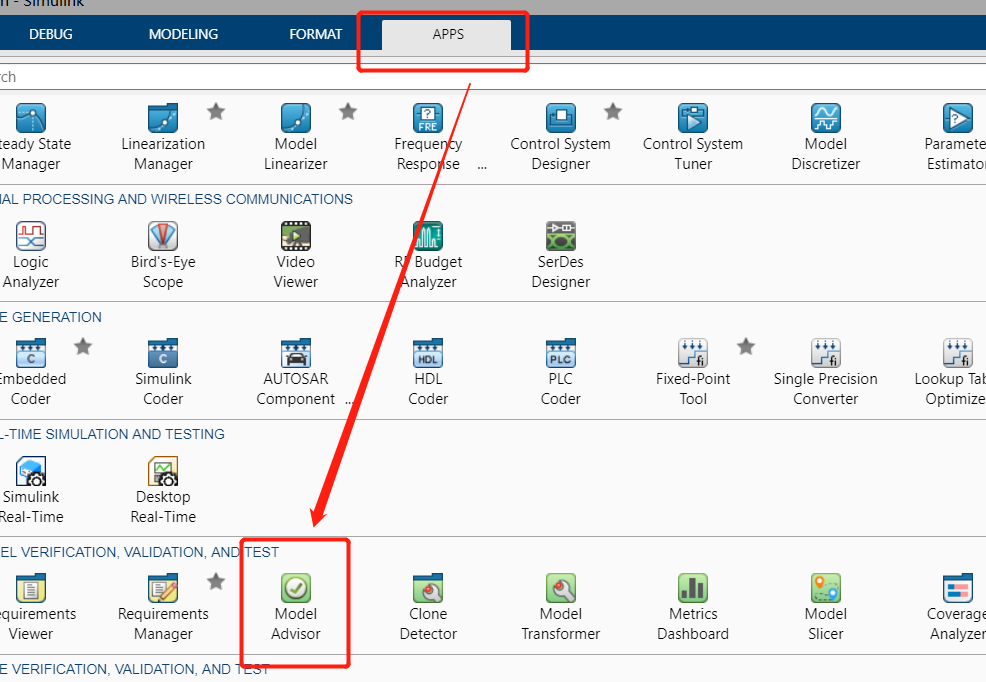The height and width of the screenshot is (682, 986).
Task: Open HDL Coder
Action: pos(428,371)
